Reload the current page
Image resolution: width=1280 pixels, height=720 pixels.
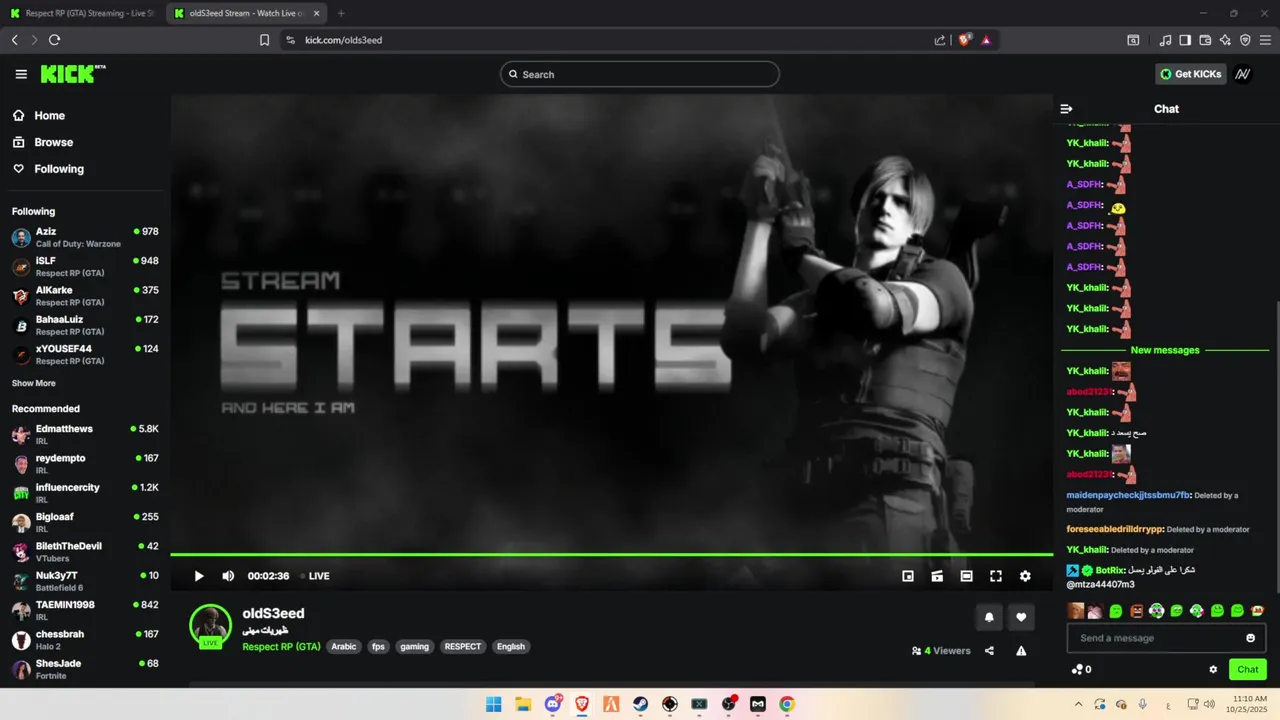tap(54, 40)
